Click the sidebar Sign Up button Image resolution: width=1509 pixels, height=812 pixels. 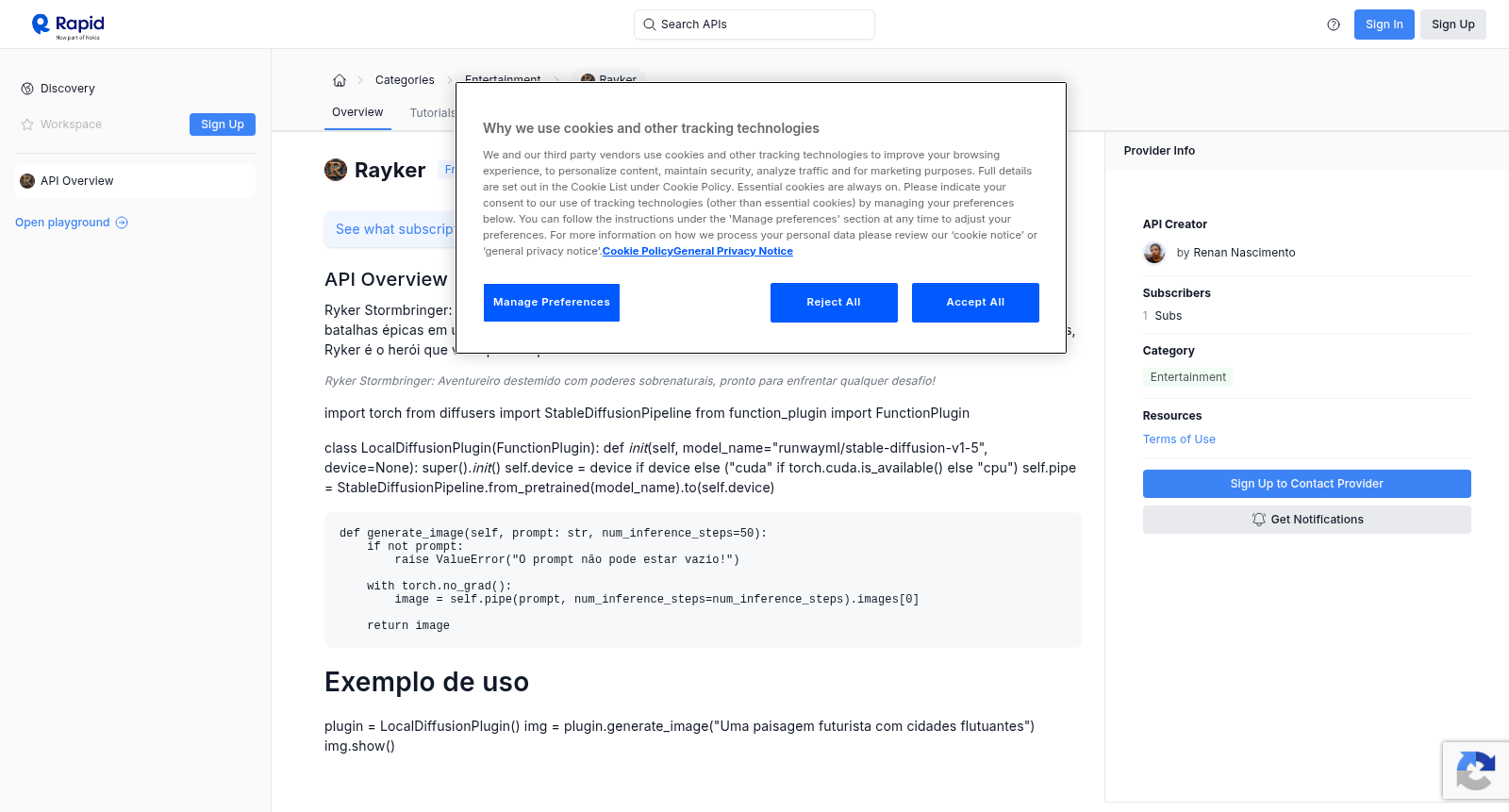click(223, 124)
